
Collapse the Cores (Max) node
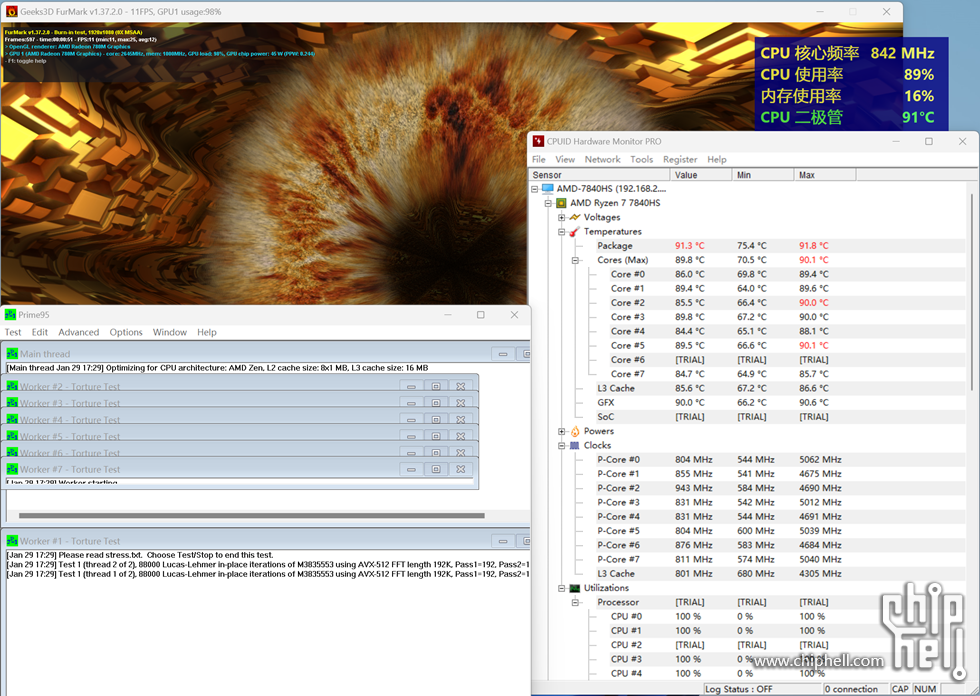click(x=575, y=261)
